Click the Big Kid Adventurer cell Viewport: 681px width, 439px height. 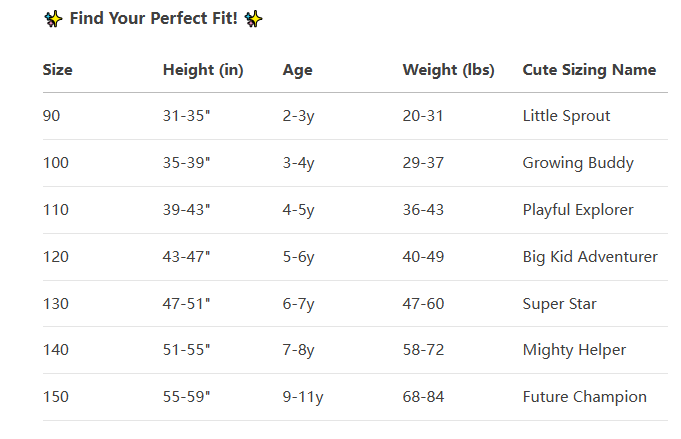point(590,257)
